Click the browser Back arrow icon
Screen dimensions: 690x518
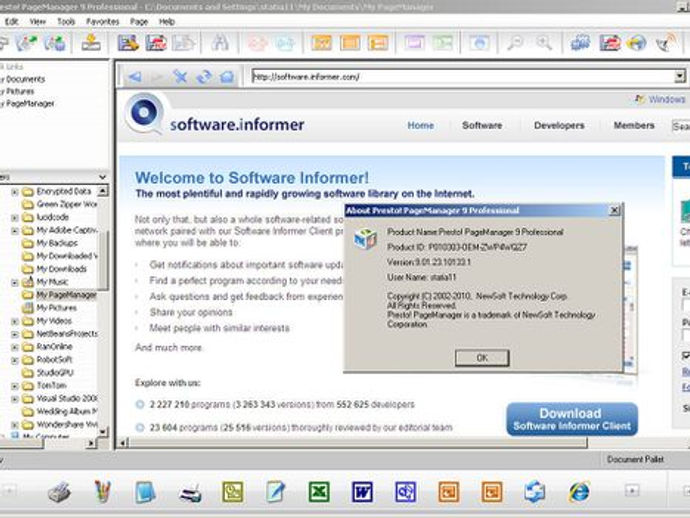tap(135, 77)
